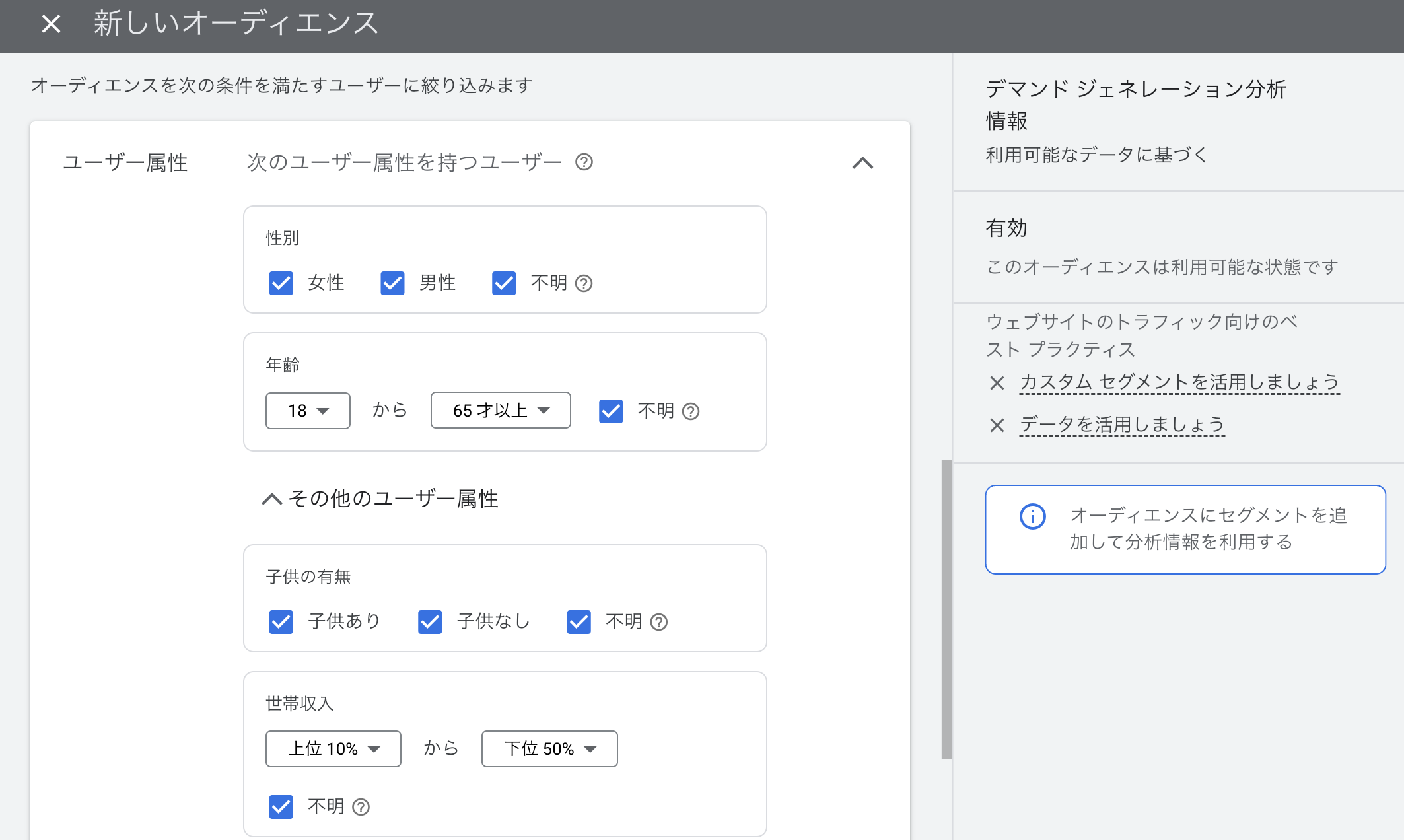Image resolution: width=1404 pixels, height=840 pixels.
Task: Click the help icon next to ユーザー属性 header
Action: [x=584, y=162]
